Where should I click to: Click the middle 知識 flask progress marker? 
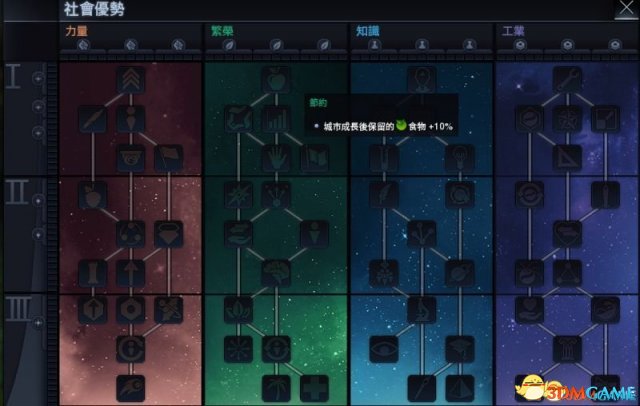click(422, 45)
